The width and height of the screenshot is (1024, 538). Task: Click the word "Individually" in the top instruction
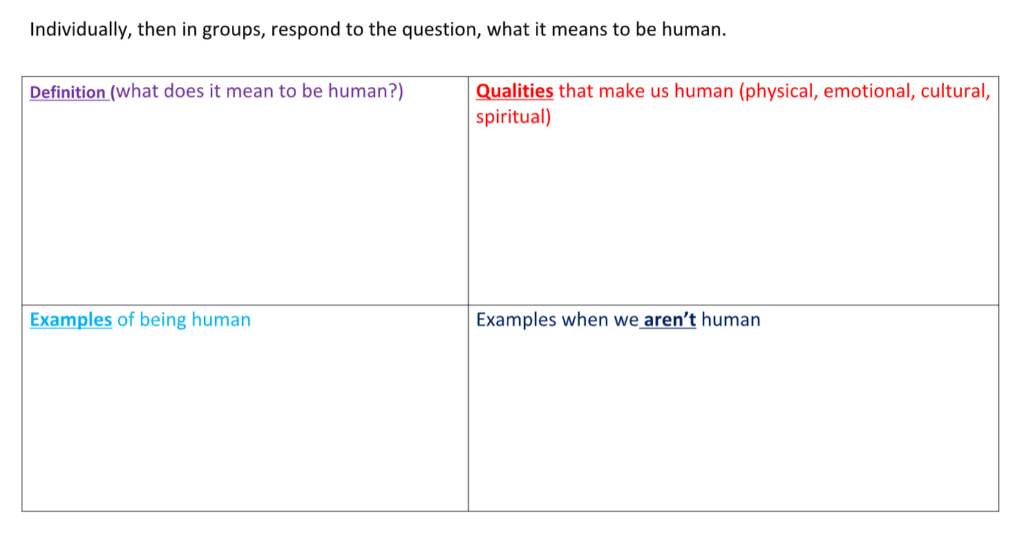point(77,30)
